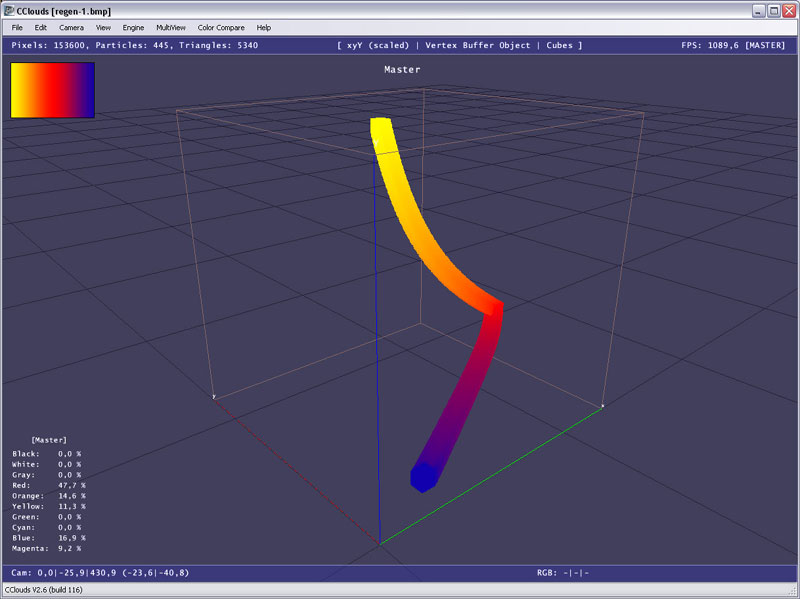Click the xyY (scaled) mode text

pyautogui.click(x=380, y=45)
